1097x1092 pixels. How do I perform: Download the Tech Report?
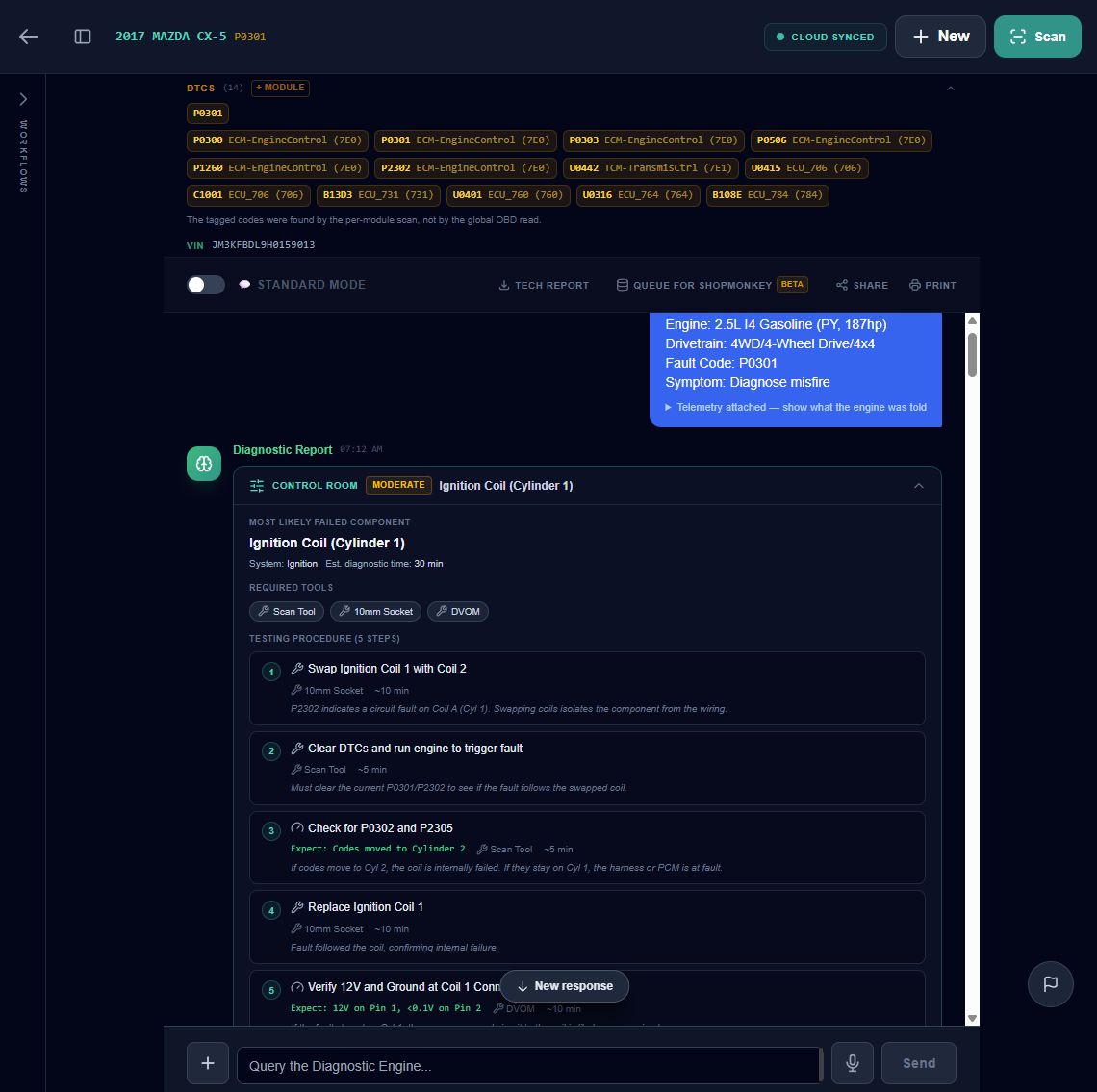(544, 285)
